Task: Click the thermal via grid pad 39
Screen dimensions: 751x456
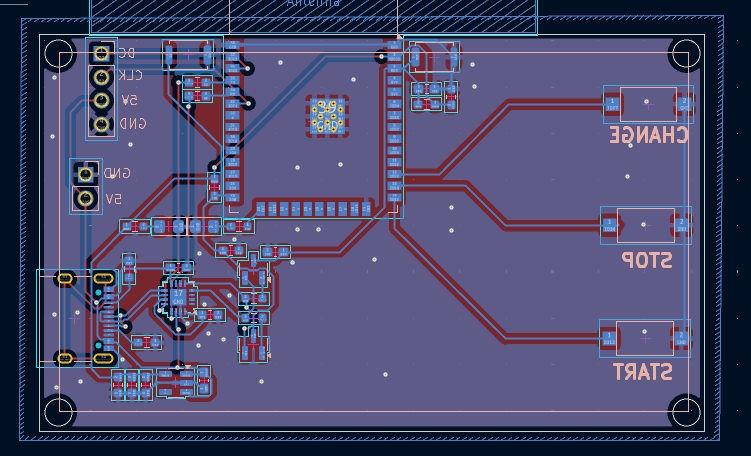Action: pos(327,116)
